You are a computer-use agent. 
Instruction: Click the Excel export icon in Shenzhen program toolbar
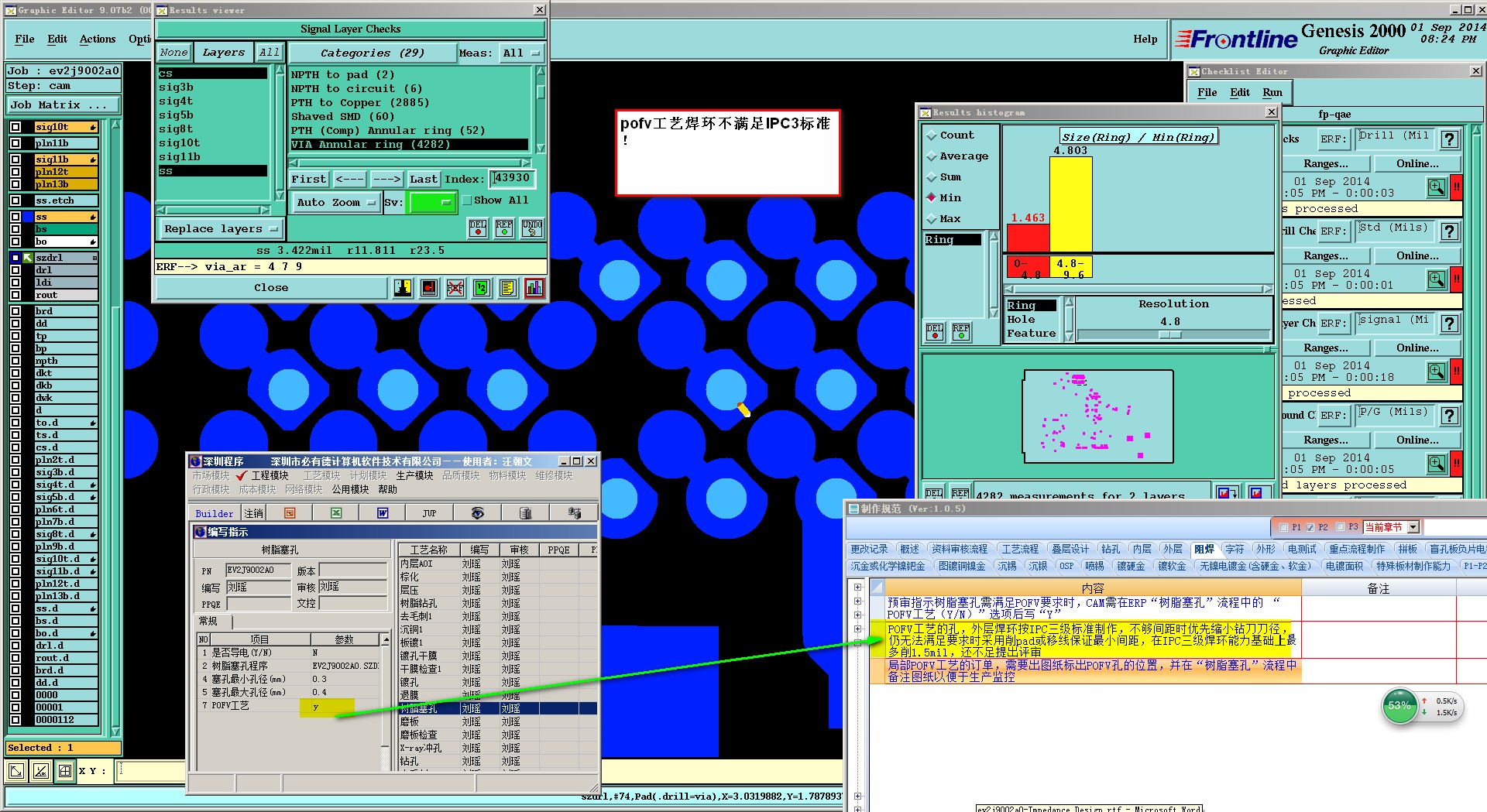pos(336,513)
